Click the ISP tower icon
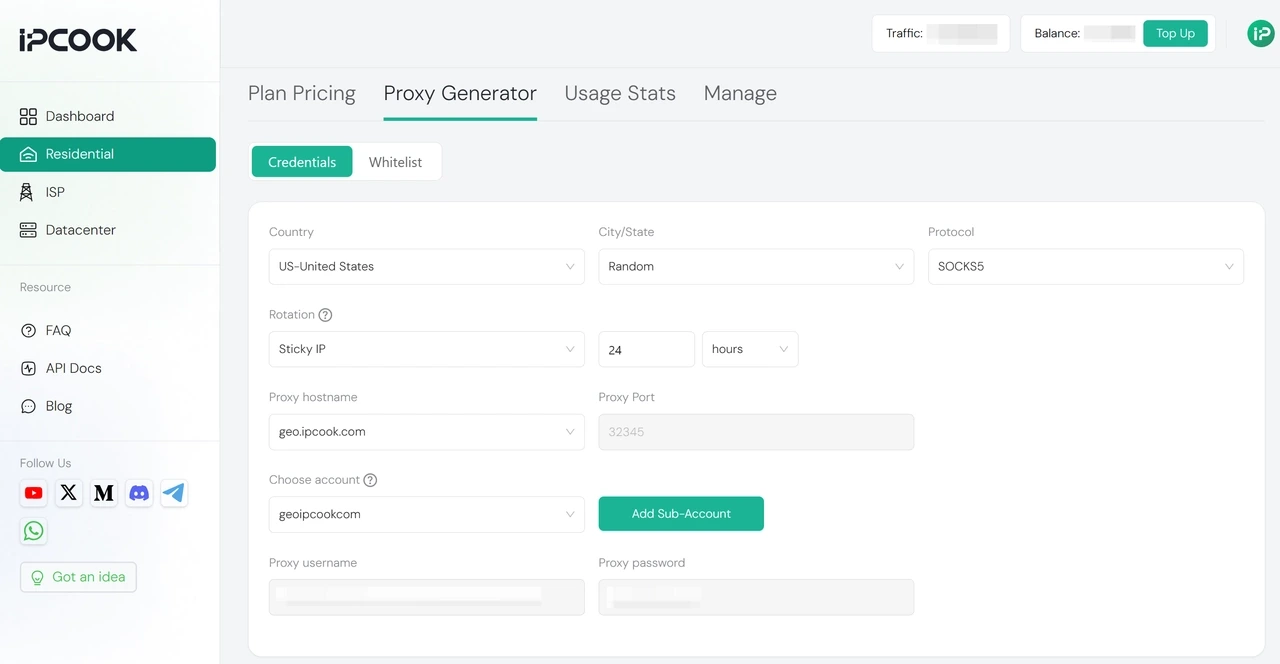This screenshot has width=1280, height=664. coord(27,192)
